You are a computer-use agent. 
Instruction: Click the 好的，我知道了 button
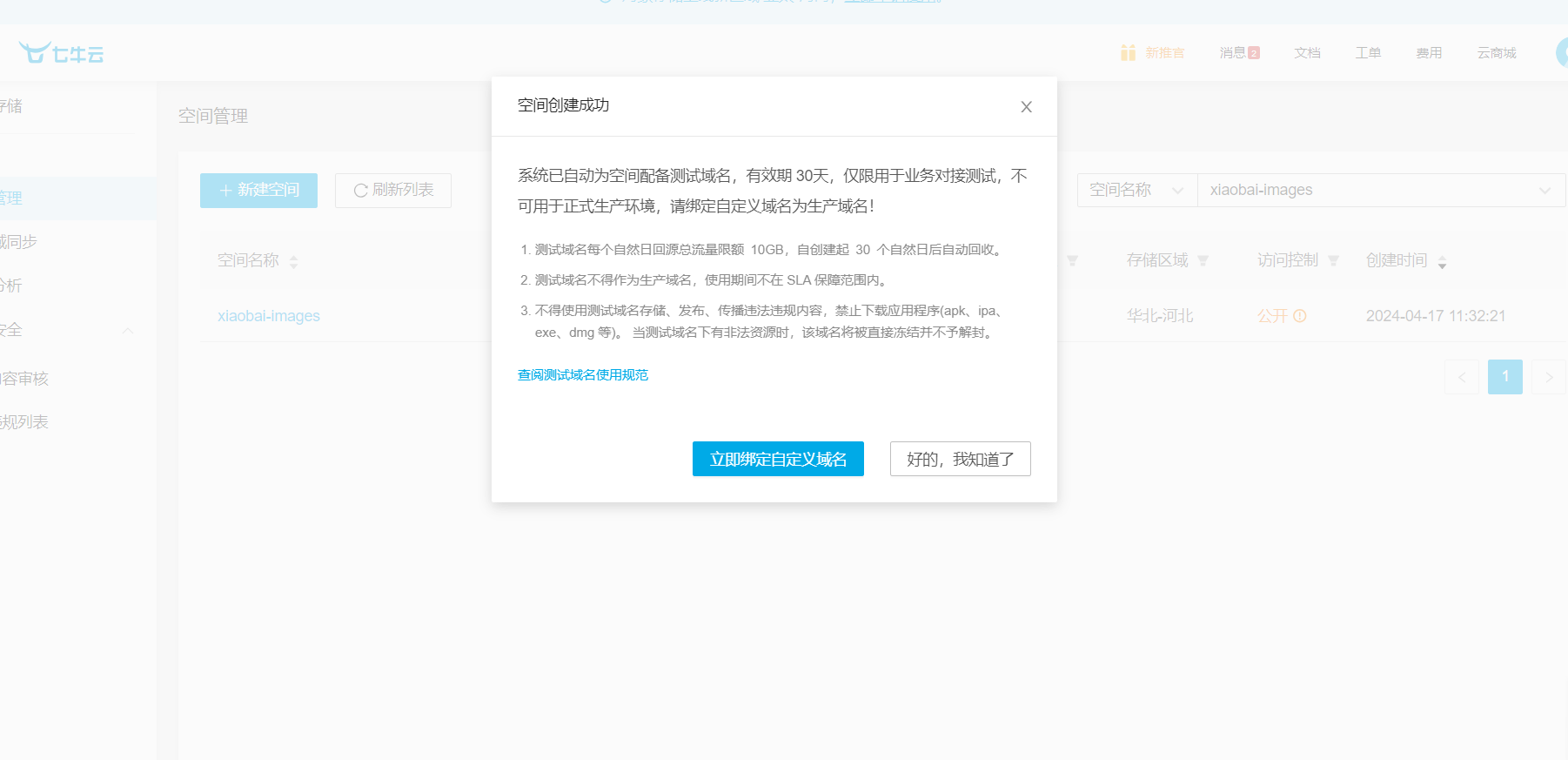click(x=961, y=459)
